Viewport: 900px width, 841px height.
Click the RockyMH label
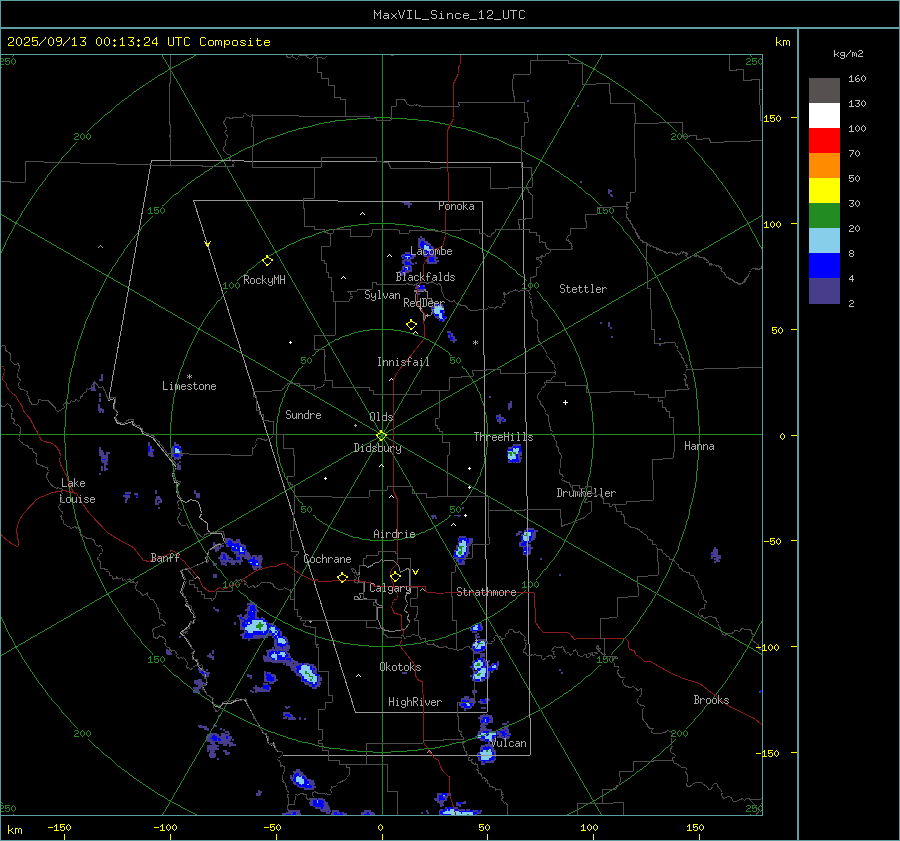point(264,280)
